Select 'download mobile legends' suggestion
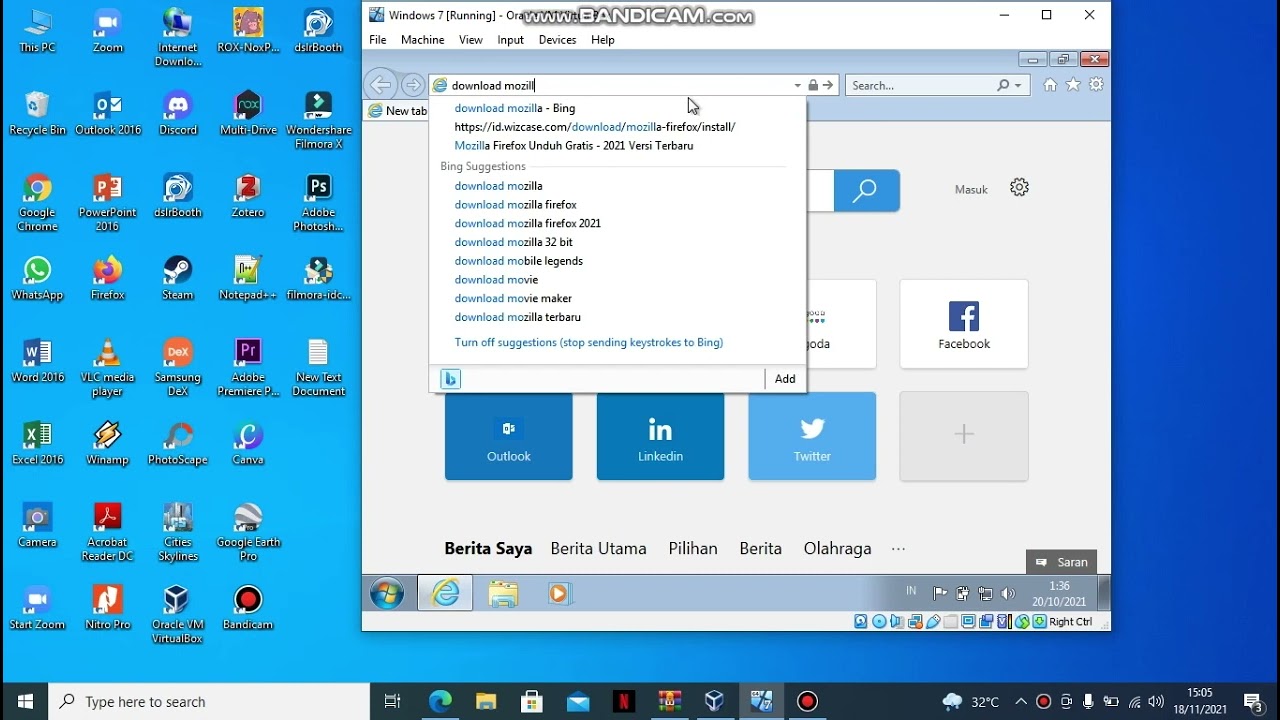The height and width of the screenshot is (720, 1280). (x=519, y=261)
